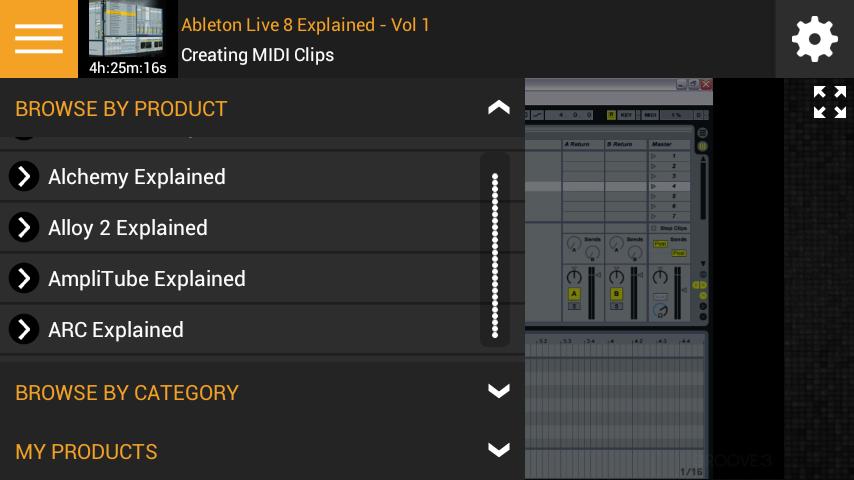Open the AmpliTube Explained arrow icon
This screenshot has height=480, width=854.
click(24, 278)
